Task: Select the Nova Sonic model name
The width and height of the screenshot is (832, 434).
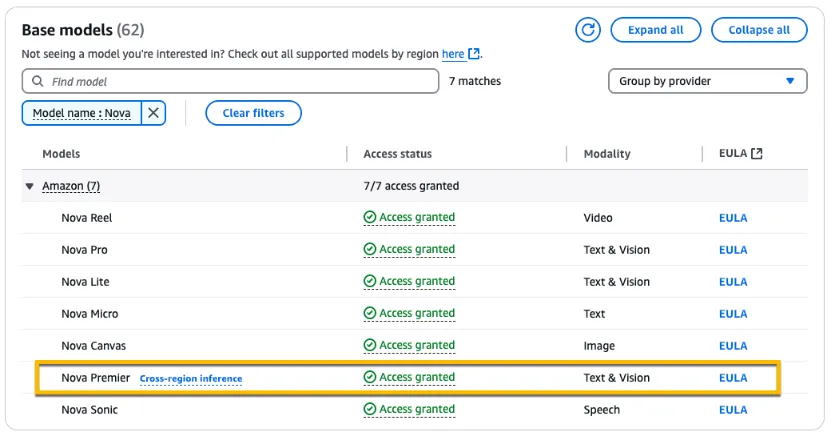Action: click(x=89, y=410)
